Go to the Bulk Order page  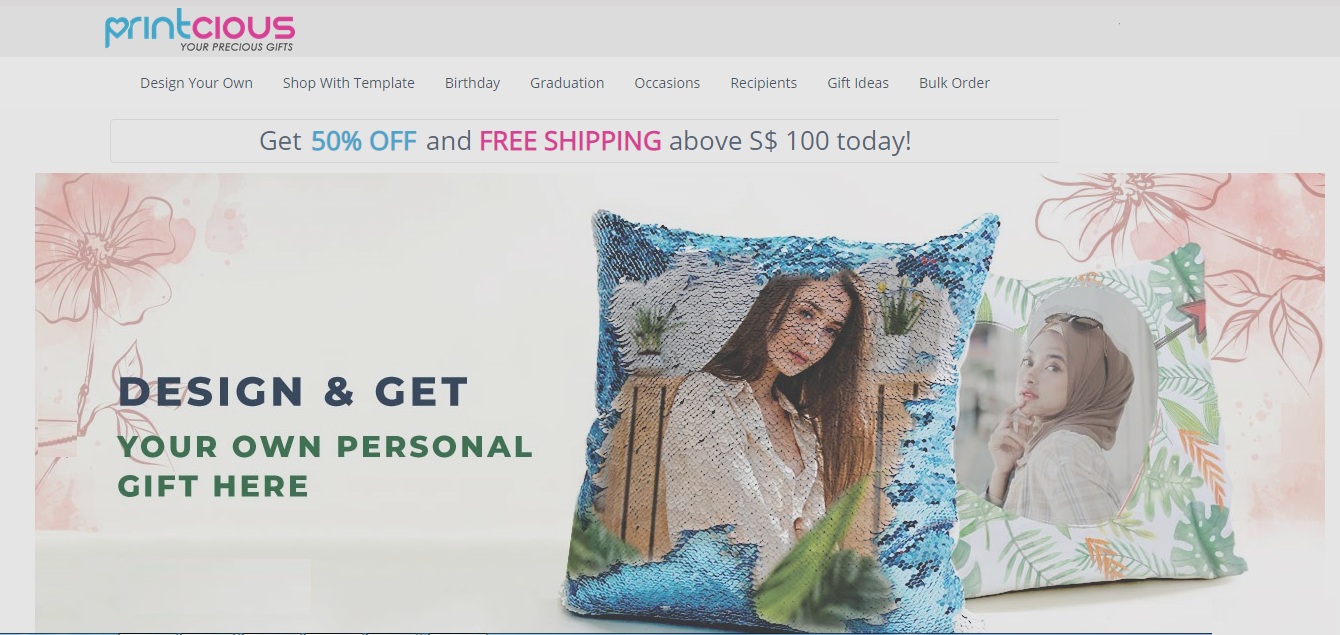[x=954, y=83]
